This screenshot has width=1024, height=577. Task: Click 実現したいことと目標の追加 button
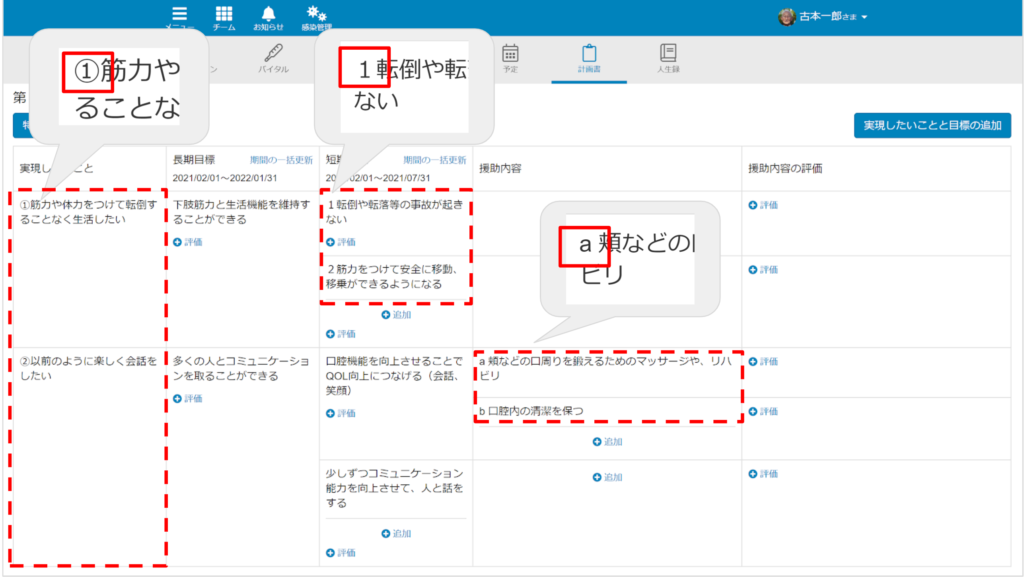coord(933,125)
